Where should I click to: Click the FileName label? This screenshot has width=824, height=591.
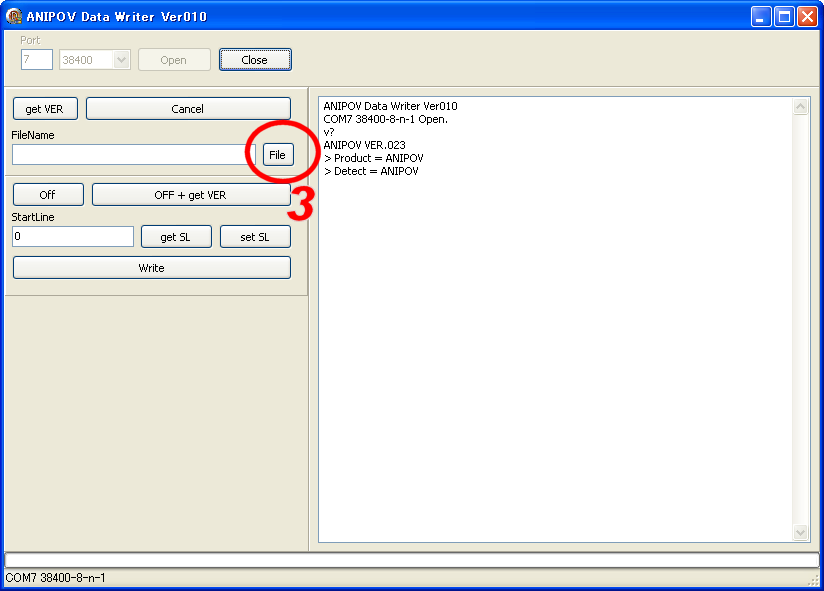pos(33,135)
